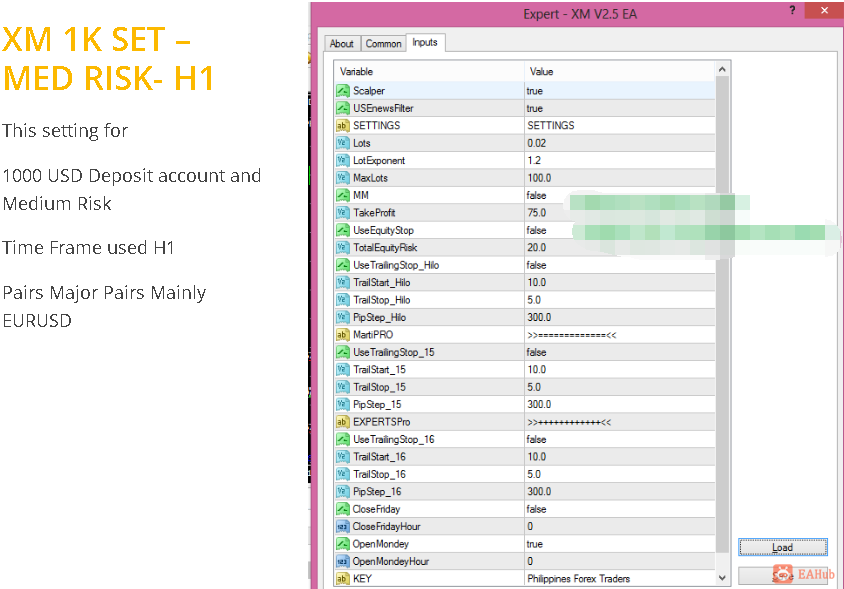Click the CloseFriday boolean icon
This screenshot has height=589, width=844.
click(342, 509)
